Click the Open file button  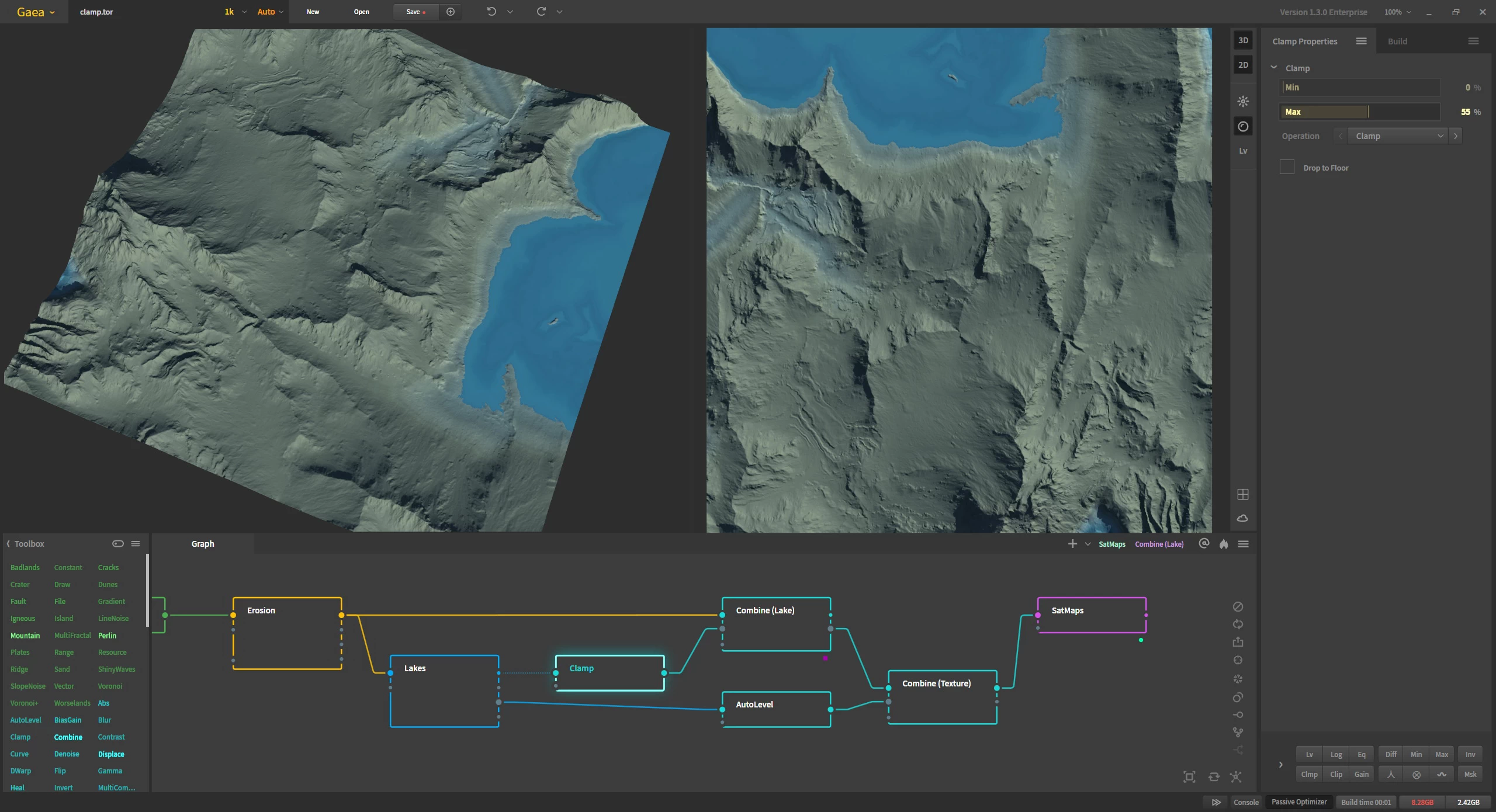pos(361,12)
